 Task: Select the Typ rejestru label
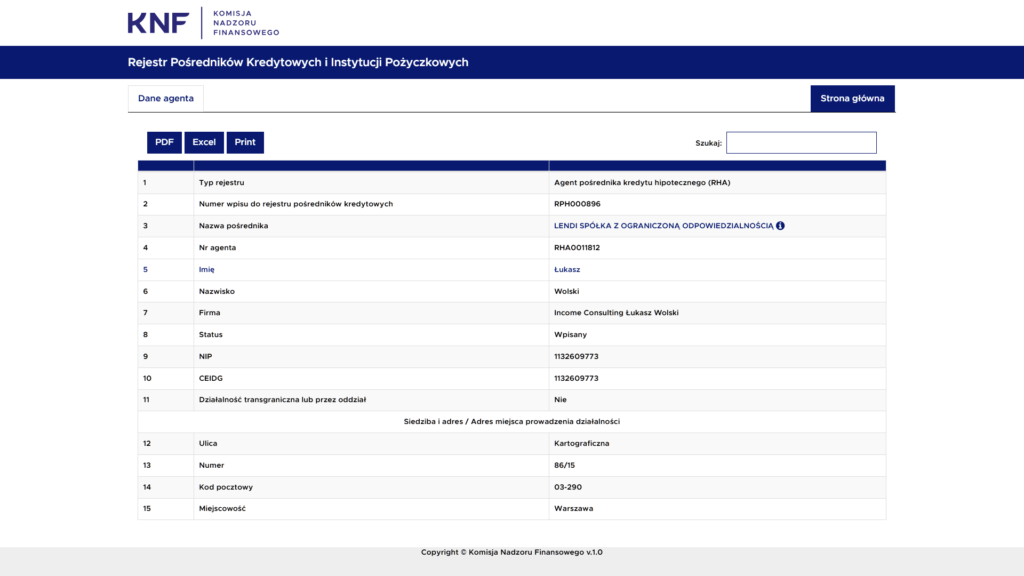click(221, 183)
